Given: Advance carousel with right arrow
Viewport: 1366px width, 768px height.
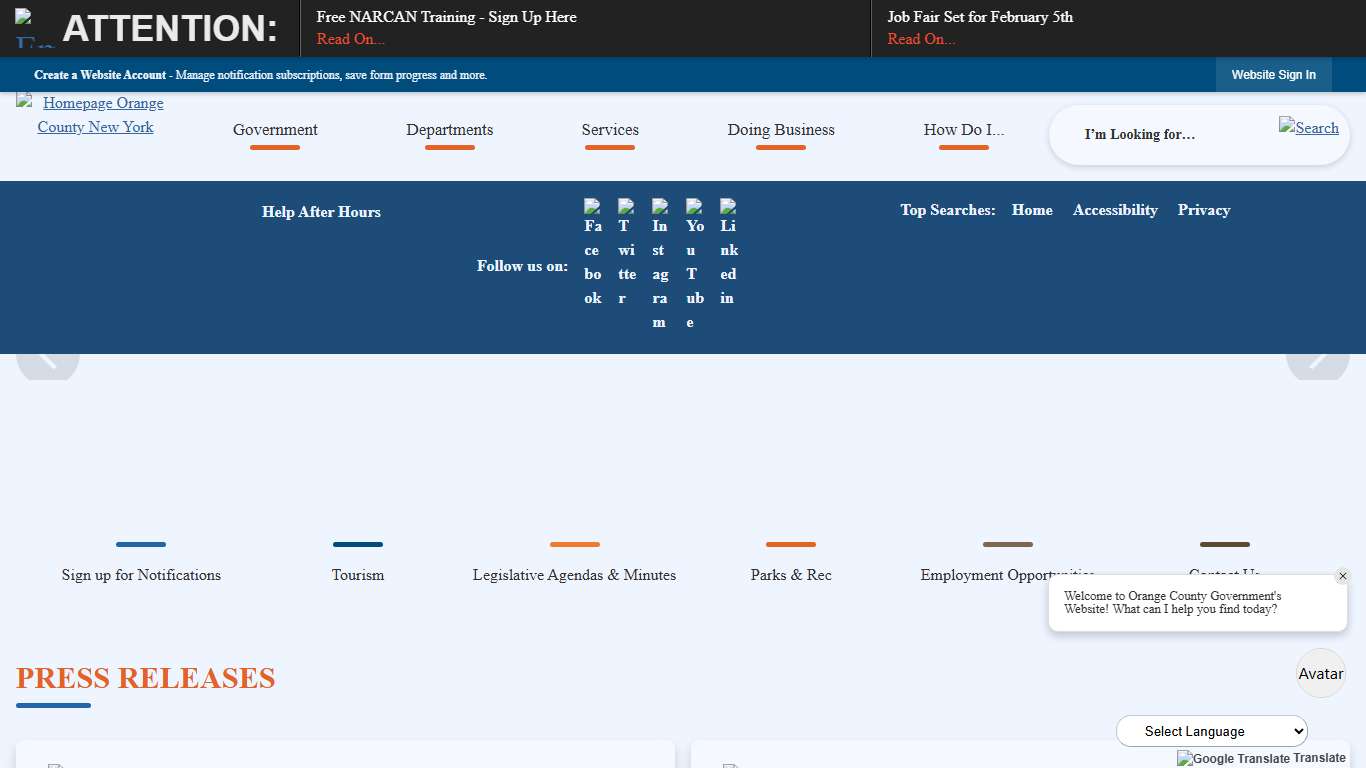Looking at the screenshot, I should [x=1317, y=361].
